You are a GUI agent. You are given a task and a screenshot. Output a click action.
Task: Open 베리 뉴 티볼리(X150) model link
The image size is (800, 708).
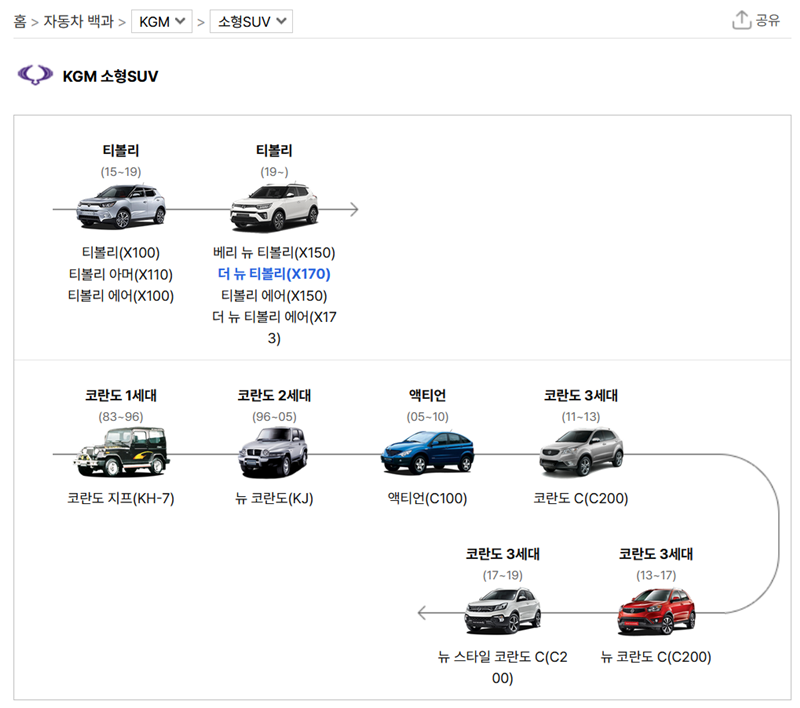[274, 252]
